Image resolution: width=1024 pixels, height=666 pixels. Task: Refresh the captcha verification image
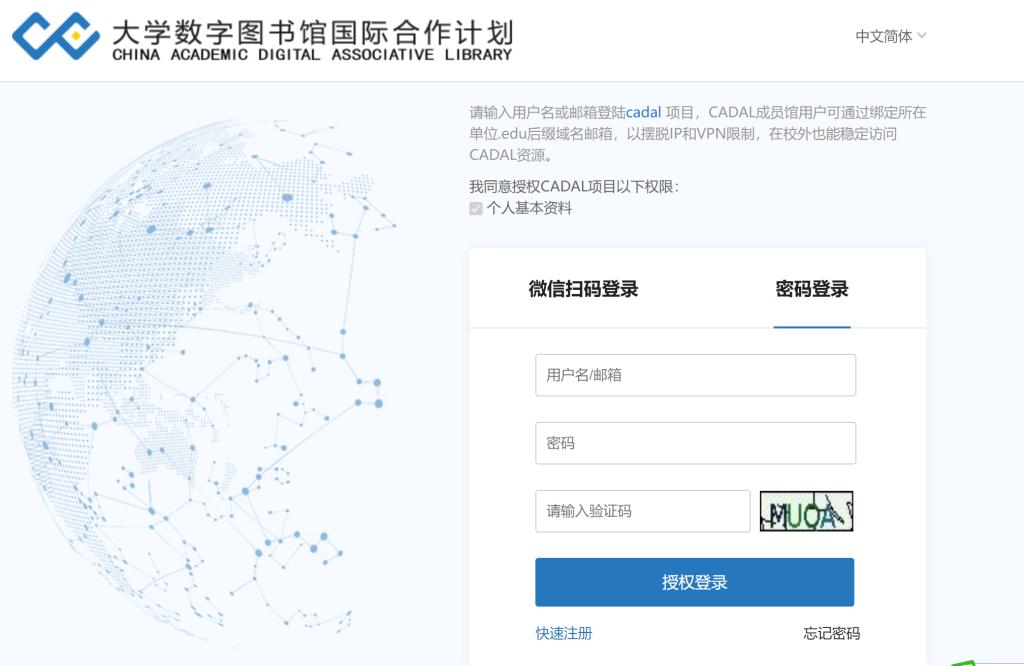coord(806,511)
